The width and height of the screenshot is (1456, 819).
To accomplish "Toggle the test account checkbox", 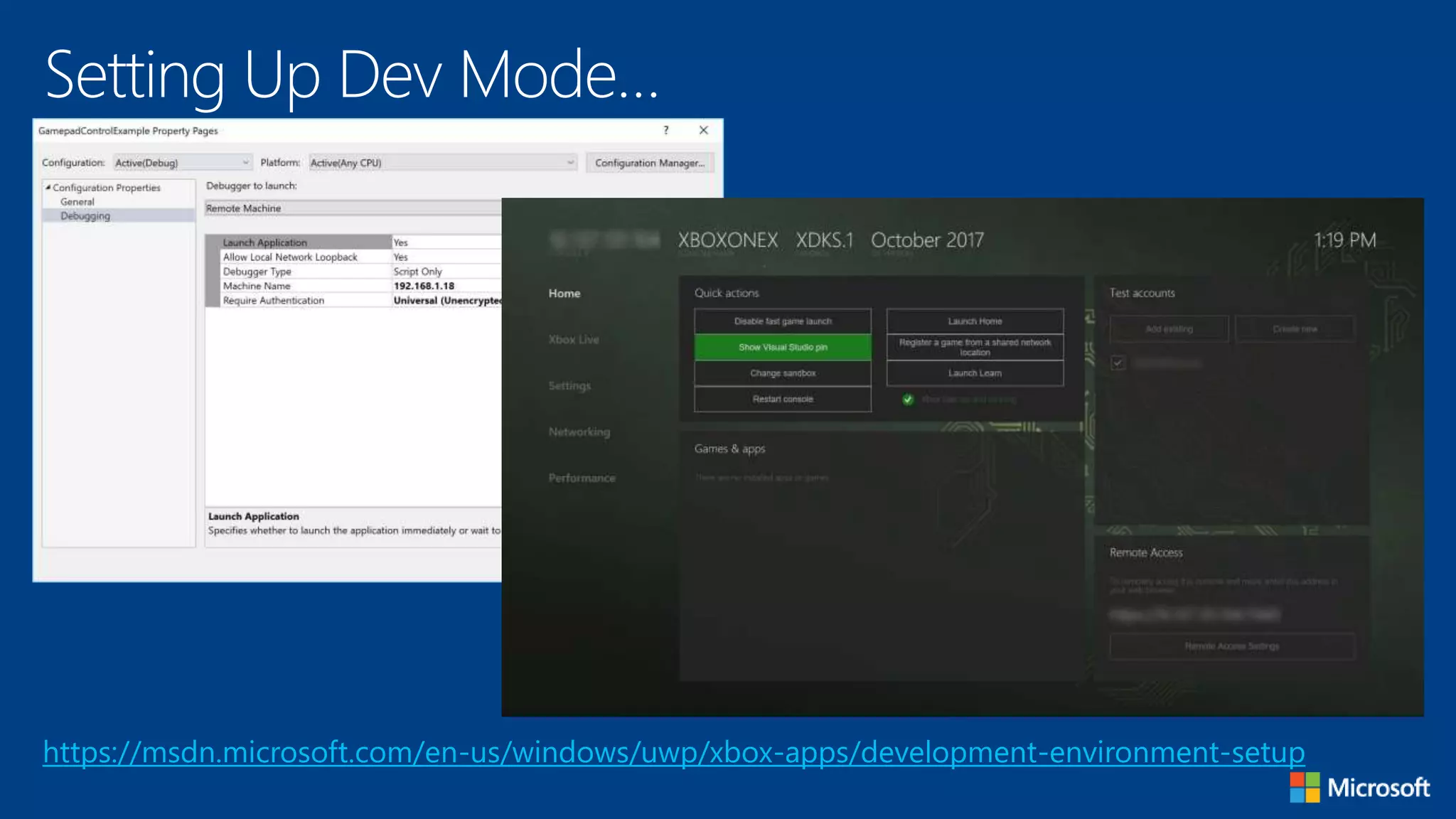I will [1118, 363].
